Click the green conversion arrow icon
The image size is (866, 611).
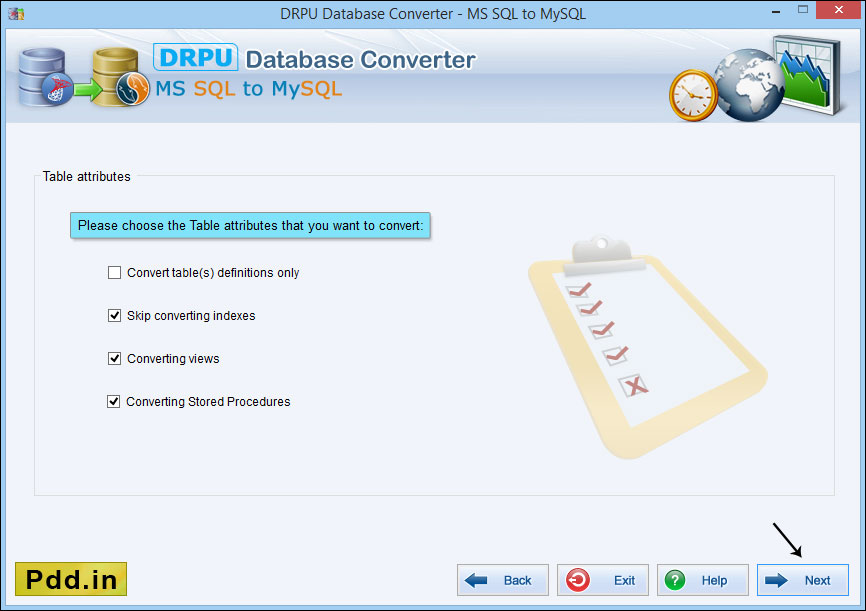88,89
